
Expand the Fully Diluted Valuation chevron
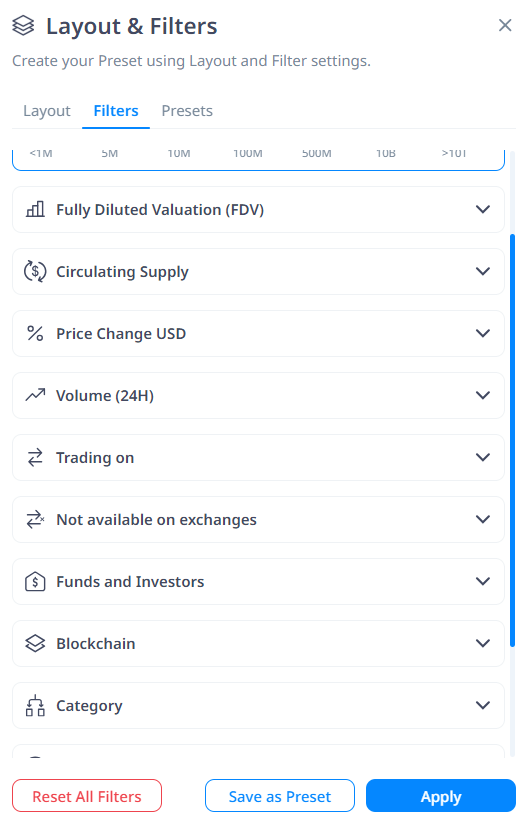pyautogui.click(x=483, y=209)
